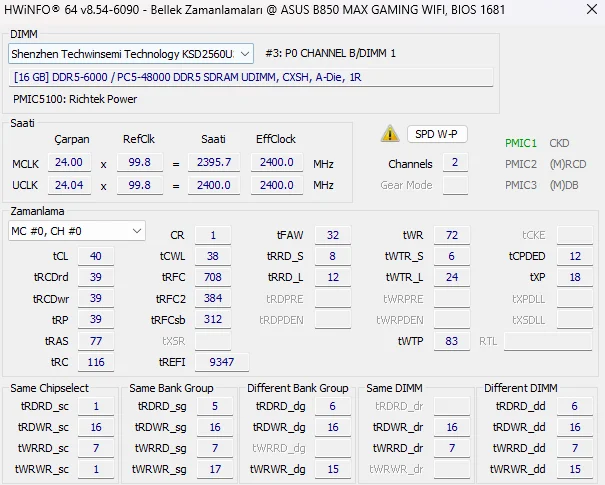Click the empty Gear Mode field
Viewport: 605px width, 485px height.
click(x=455, y=185)
